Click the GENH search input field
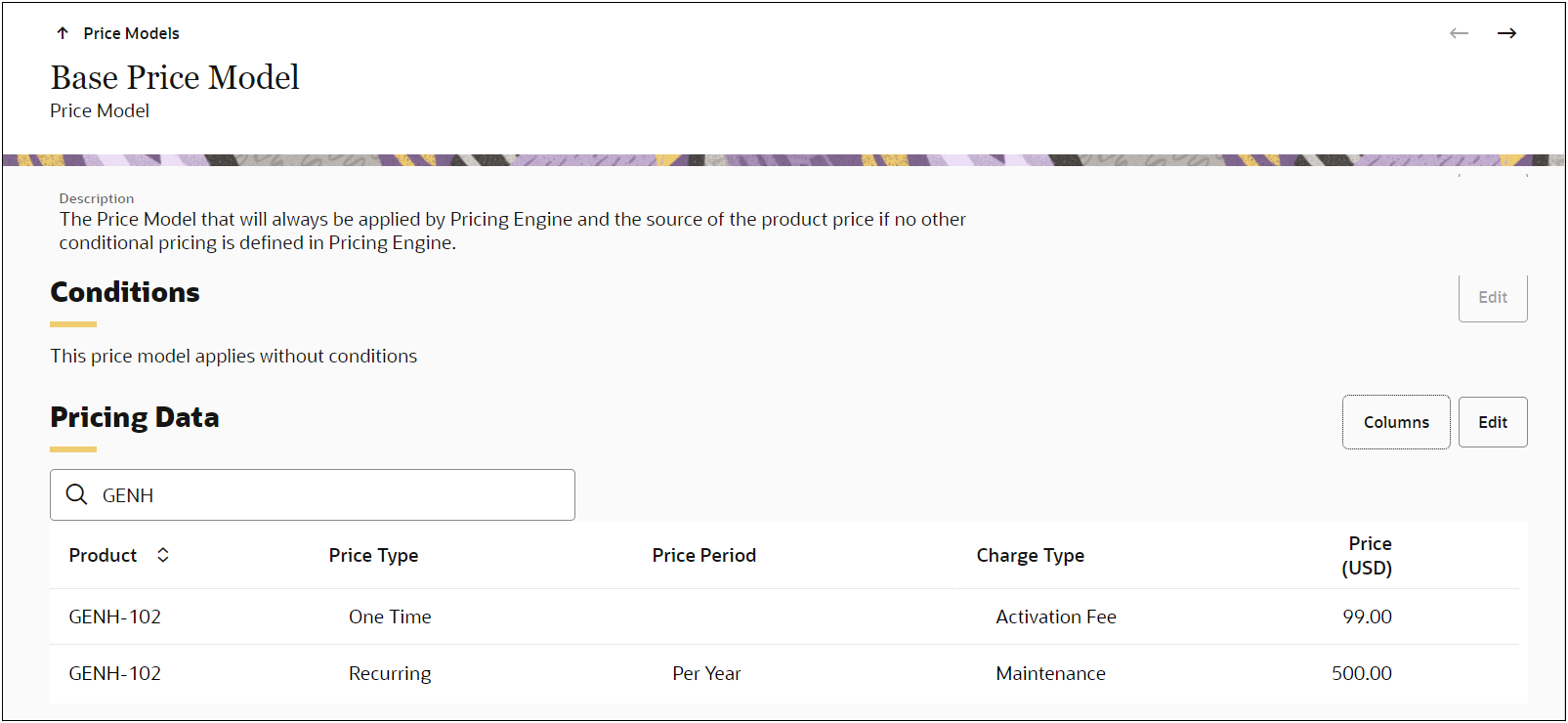The width and height of the screenshot is (1568, 723). click(x=332, y=495)
